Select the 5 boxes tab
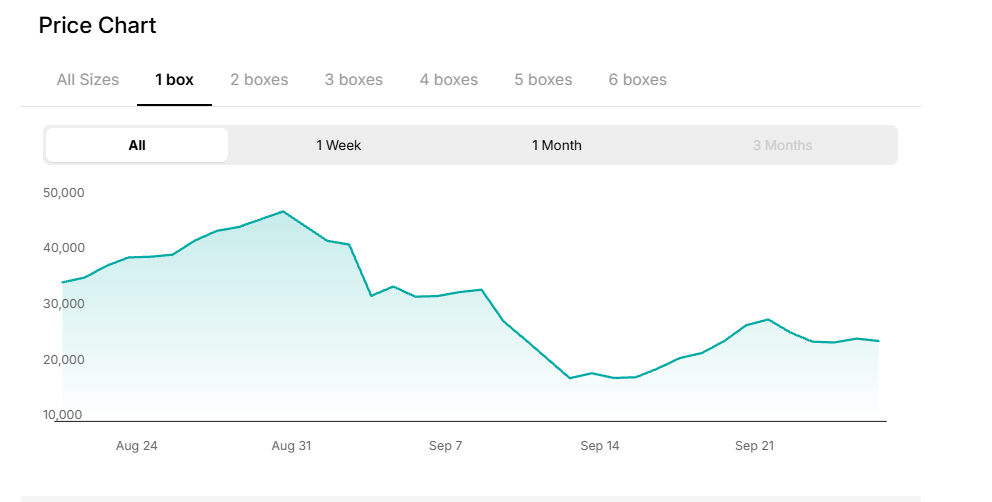The height and width of the screenshot is (502, 992). pos(543,80)
